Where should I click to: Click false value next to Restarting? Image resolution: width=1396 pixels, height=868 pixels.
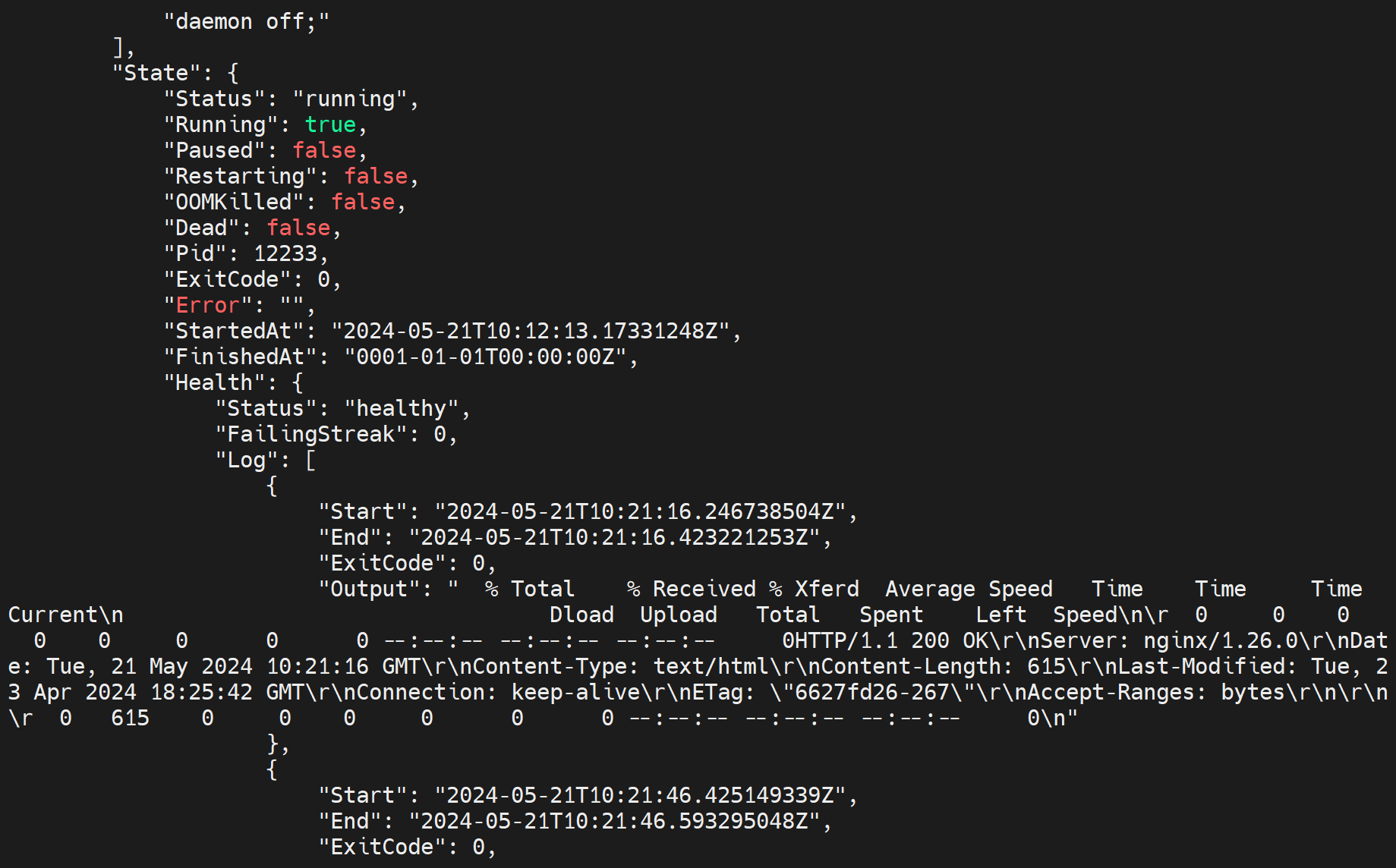(x=376, y=176)
